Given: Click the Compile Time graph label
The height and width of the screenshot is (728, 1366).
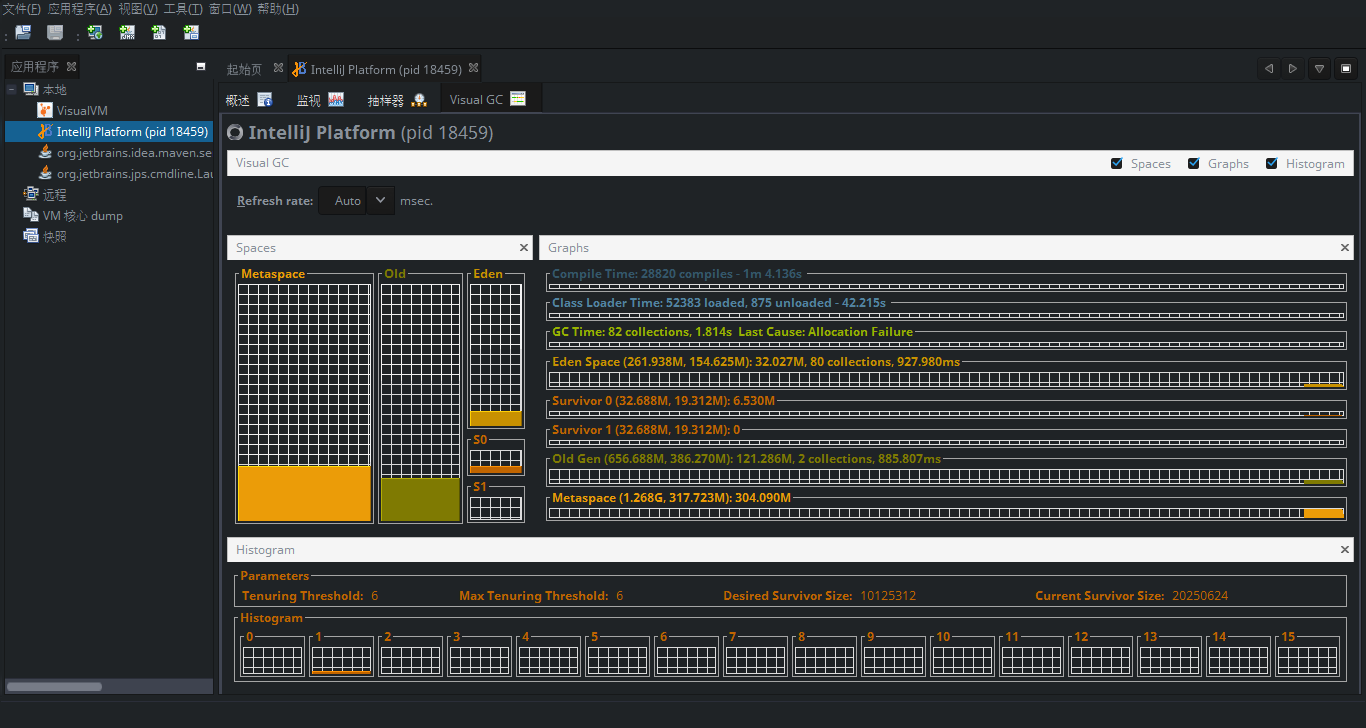Looking at the screenshot, I should coord(677,273).
